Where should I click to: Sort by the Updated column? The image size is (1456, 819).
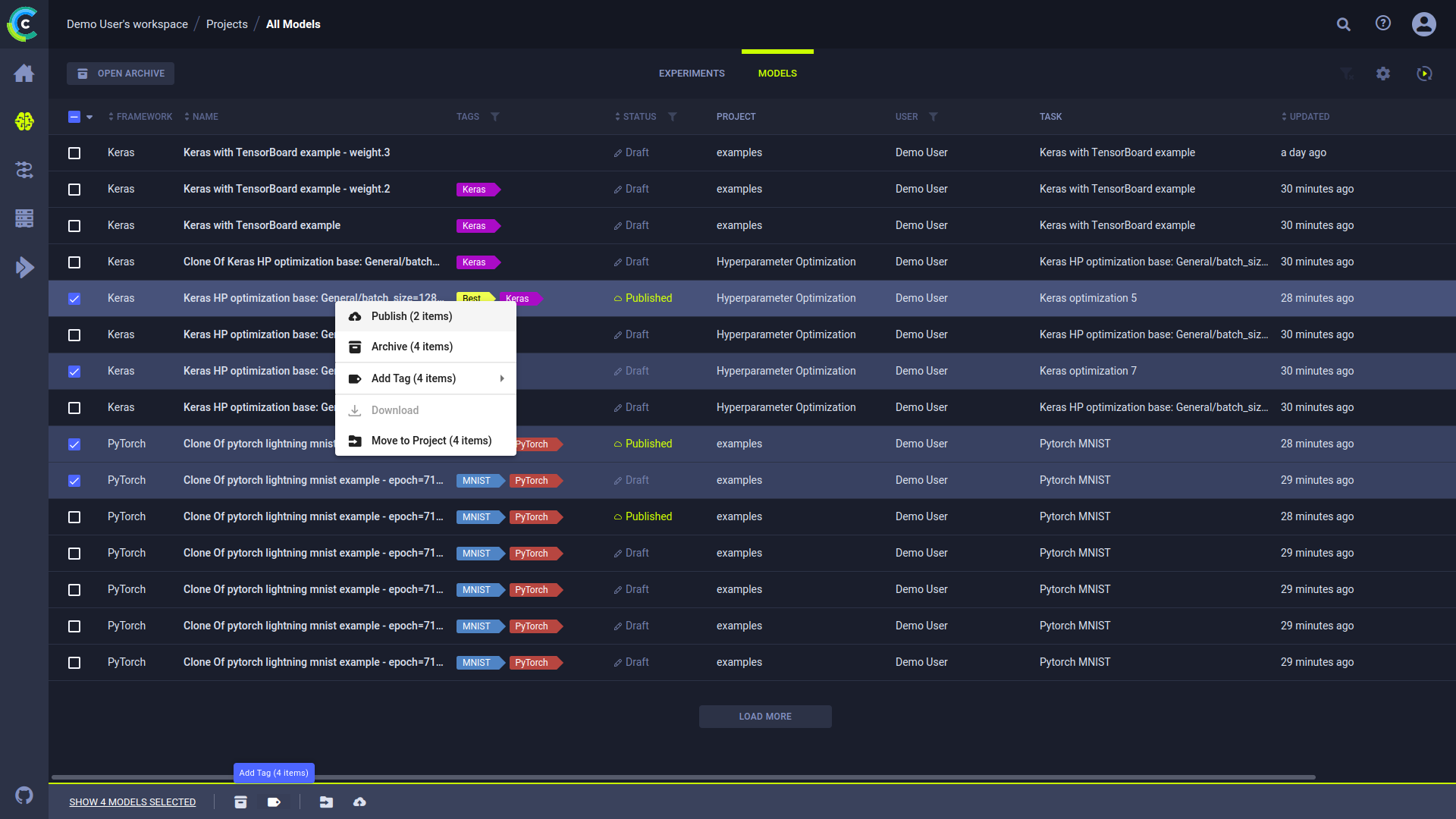click(x=1305, y=117)
